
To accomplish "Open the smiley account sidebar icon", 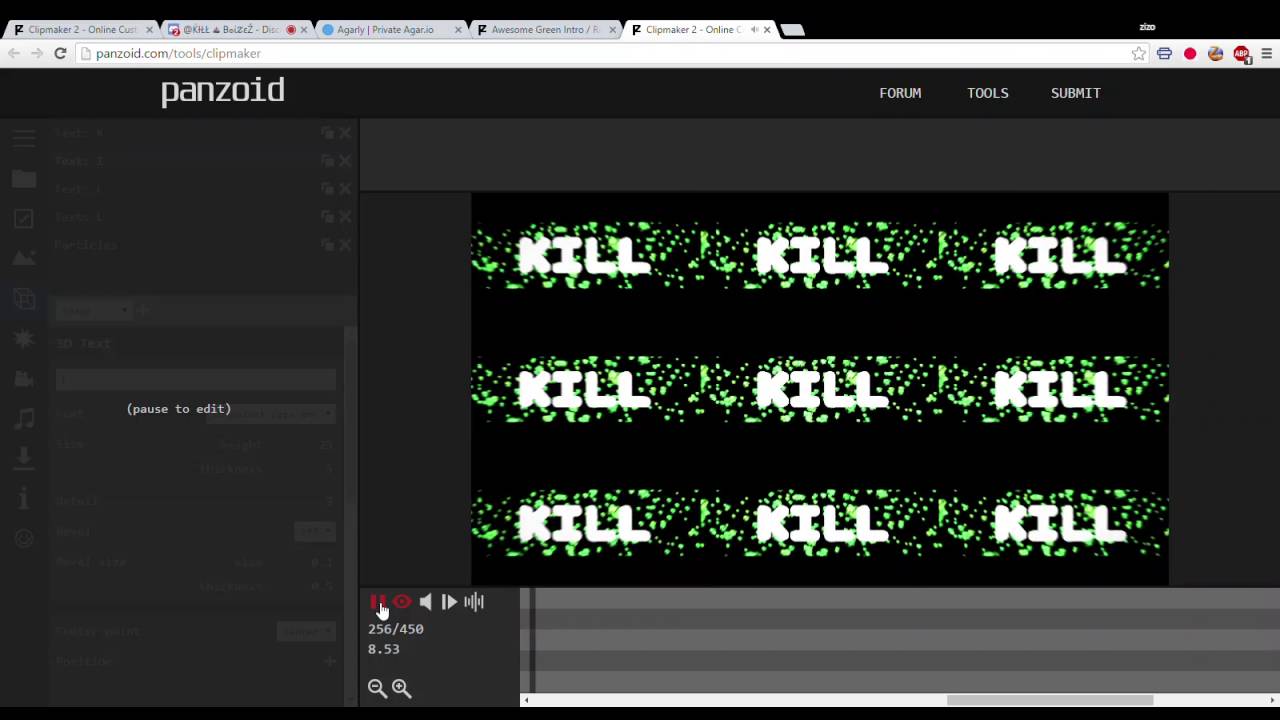I will tap(24, 538).
